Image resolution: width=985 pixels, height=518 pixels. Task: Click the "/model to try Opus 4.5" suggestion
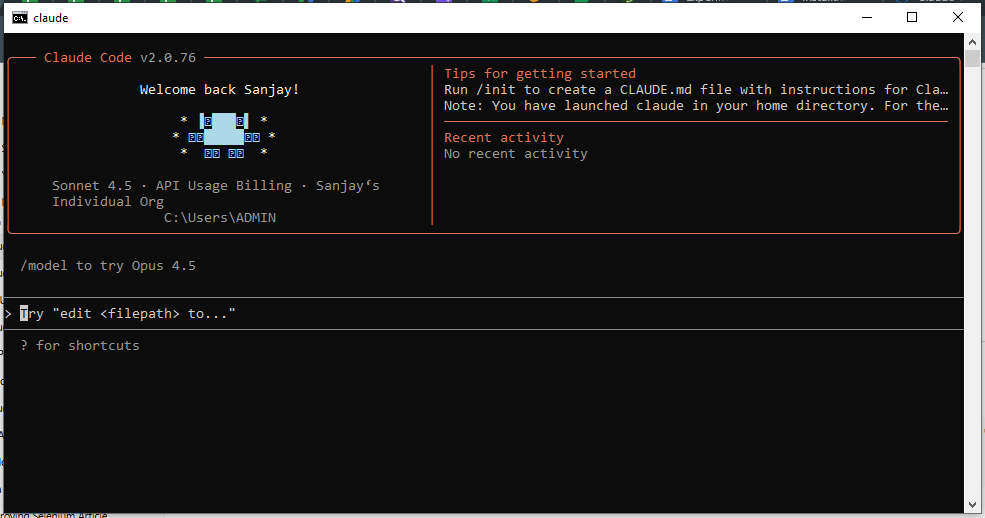pyautogui.click(x=108, y=266)
